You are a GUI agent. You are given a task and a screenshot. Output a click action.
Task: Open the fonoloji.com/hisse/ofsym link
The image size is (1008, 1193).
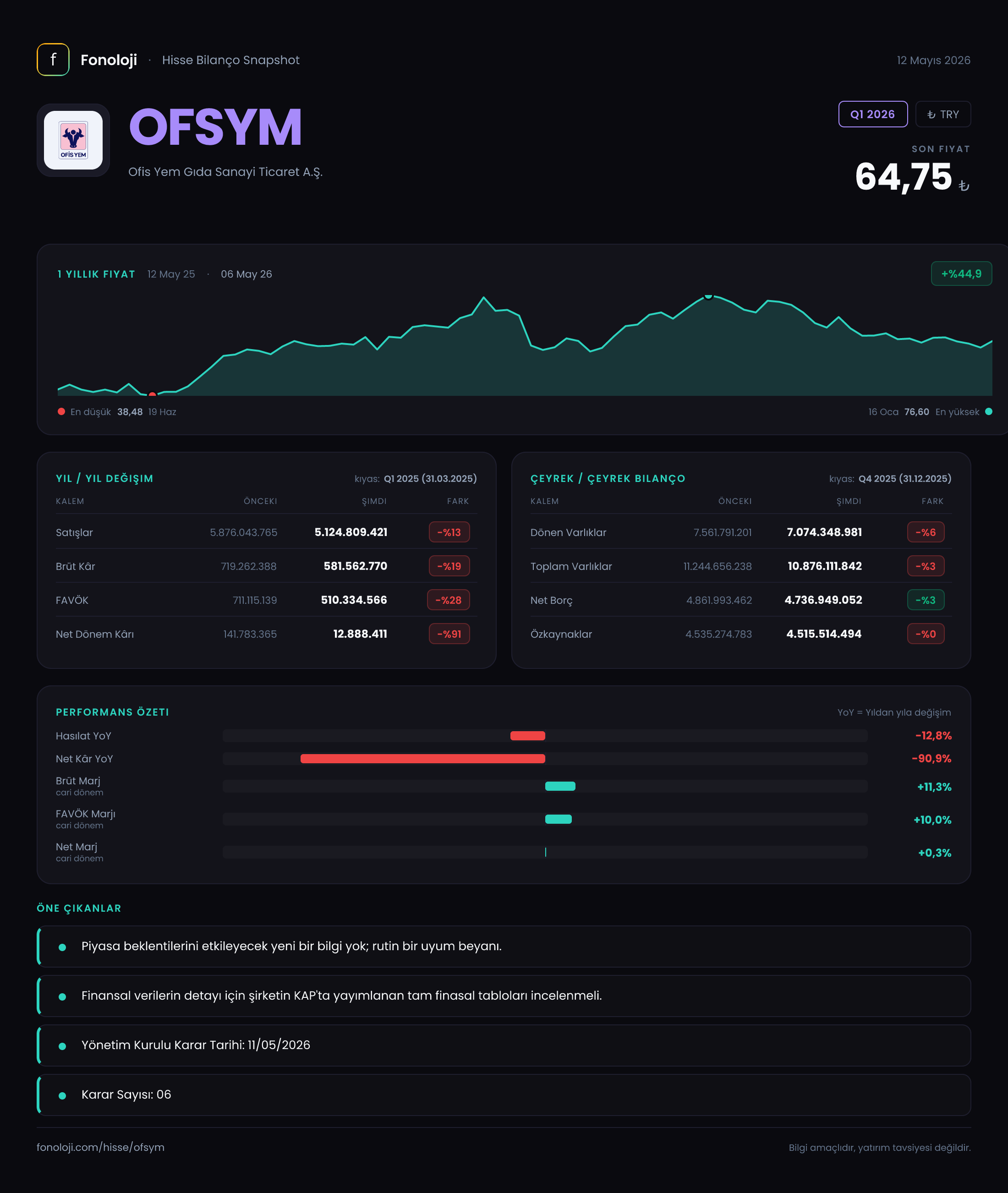(101, 1147)
